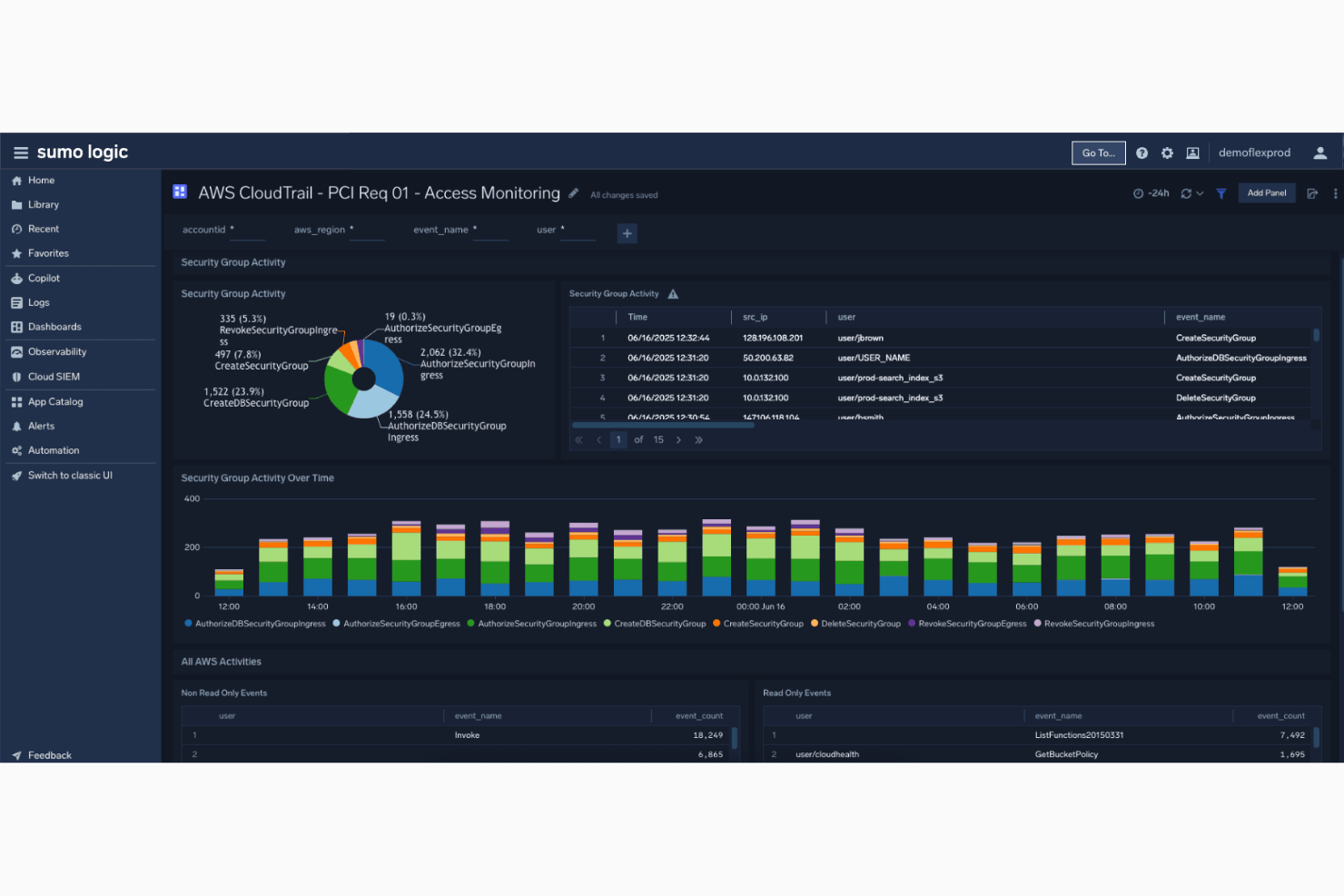Open the App Catalog
The height and width of the screenshot is (896, 1344).
click(57, 401)
